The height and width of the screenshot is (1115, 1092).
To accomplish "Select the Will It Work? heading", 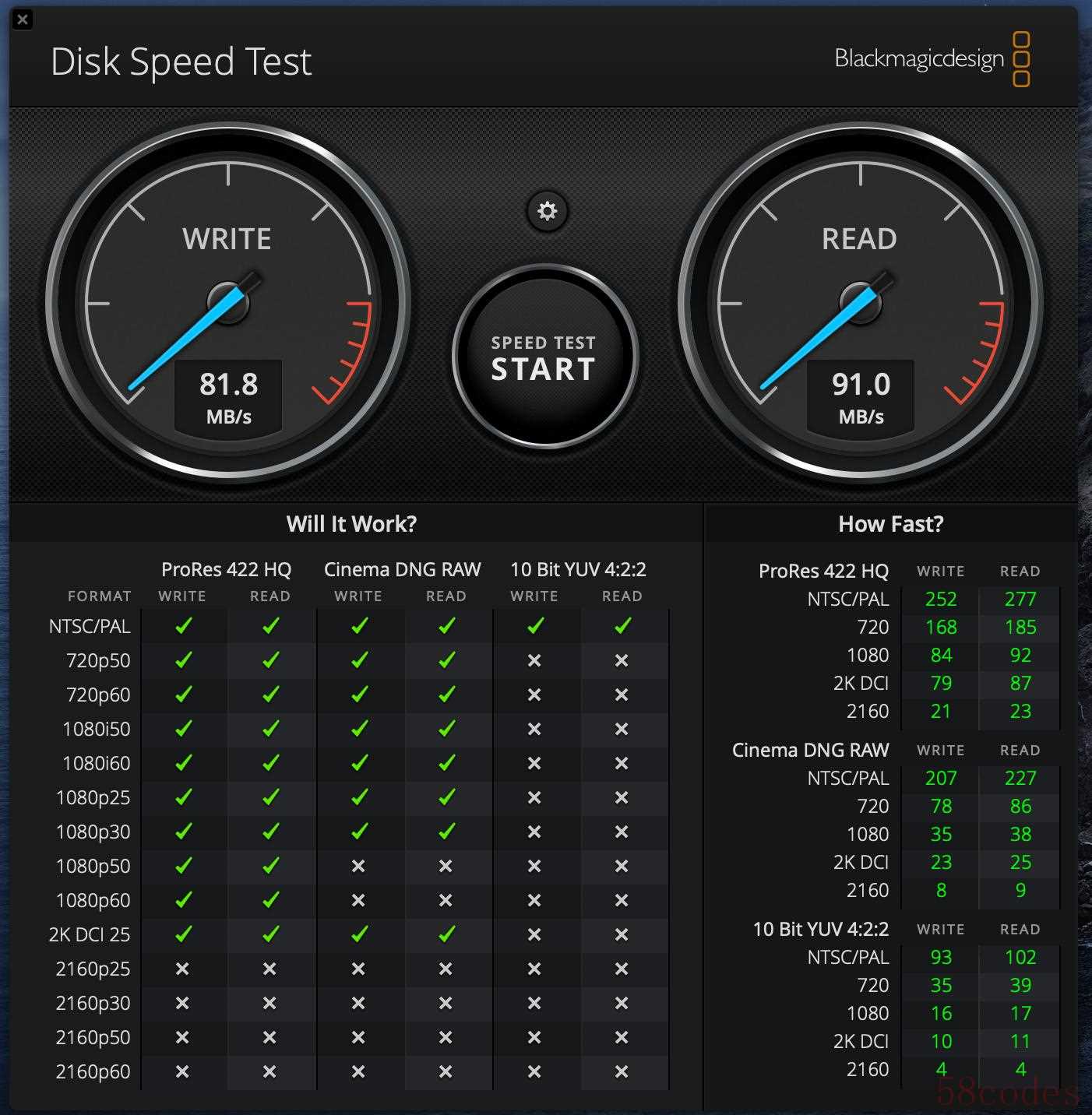I will pyautogui.click(x=351, y=524).
